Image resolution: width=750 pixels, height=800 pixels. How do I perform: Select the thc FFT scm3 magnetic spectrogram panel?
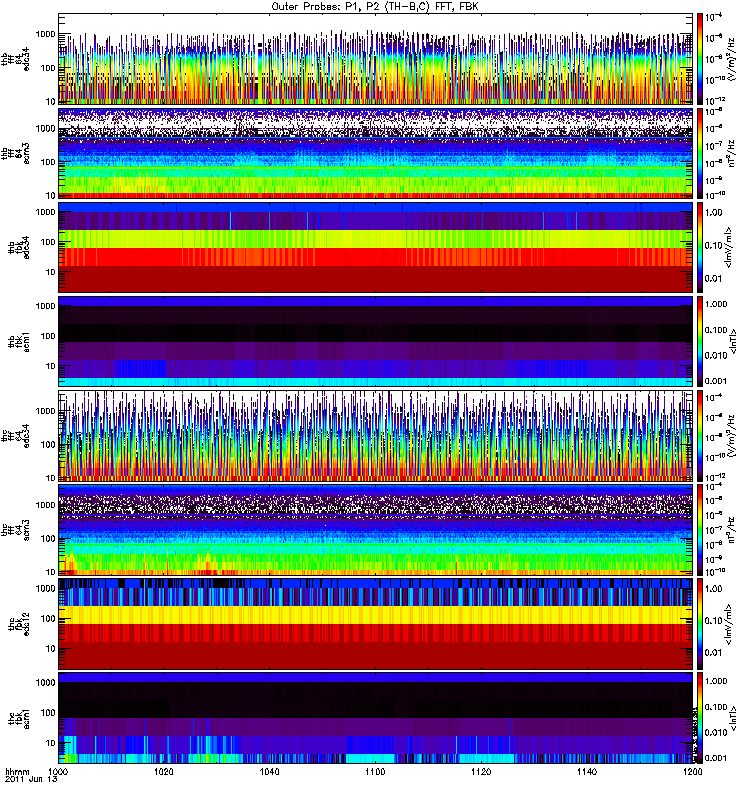pyautogui.click(x=375, y=530)
